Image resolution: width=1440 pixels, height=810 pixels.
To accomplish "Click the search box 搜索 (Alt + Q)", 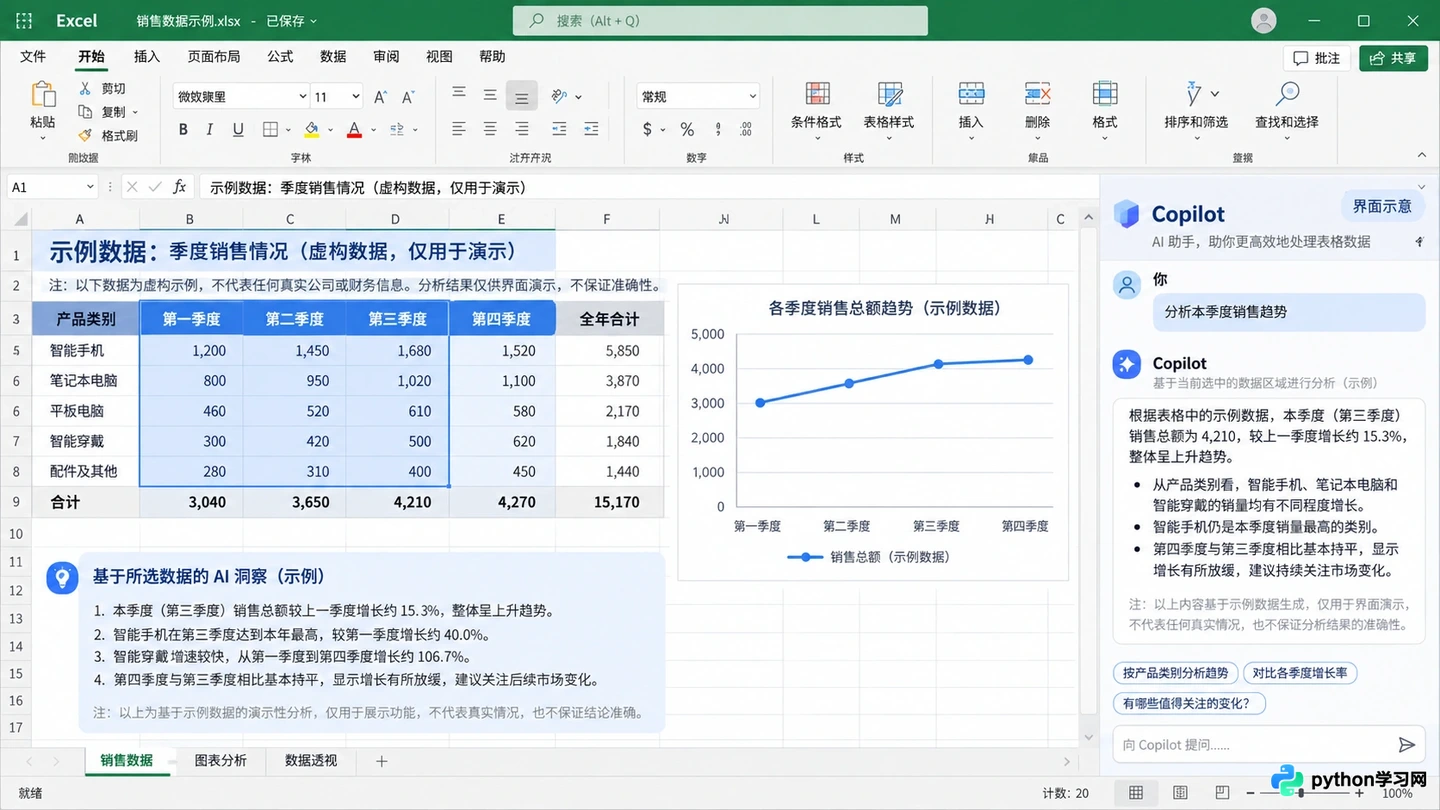I will (x=720, y=21).
